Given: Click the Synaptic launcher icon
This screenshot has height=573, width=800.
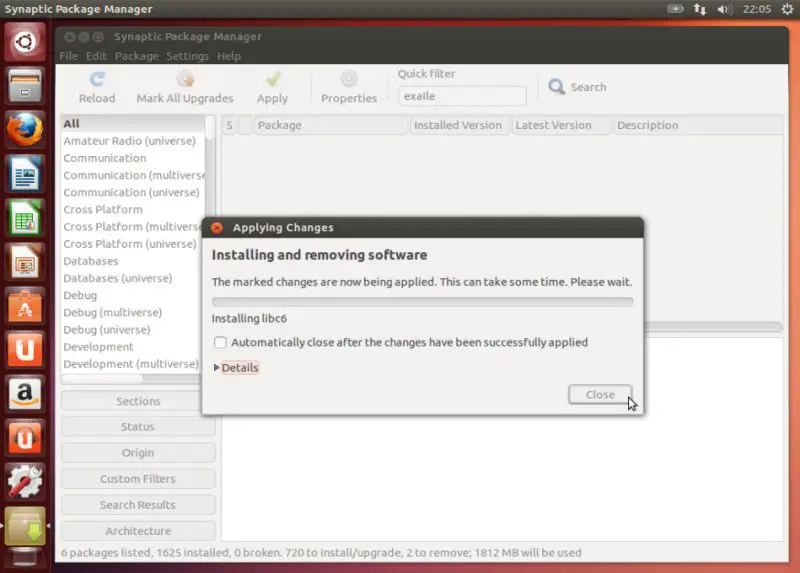Looking at the screenshot, I should pos(24,526).
